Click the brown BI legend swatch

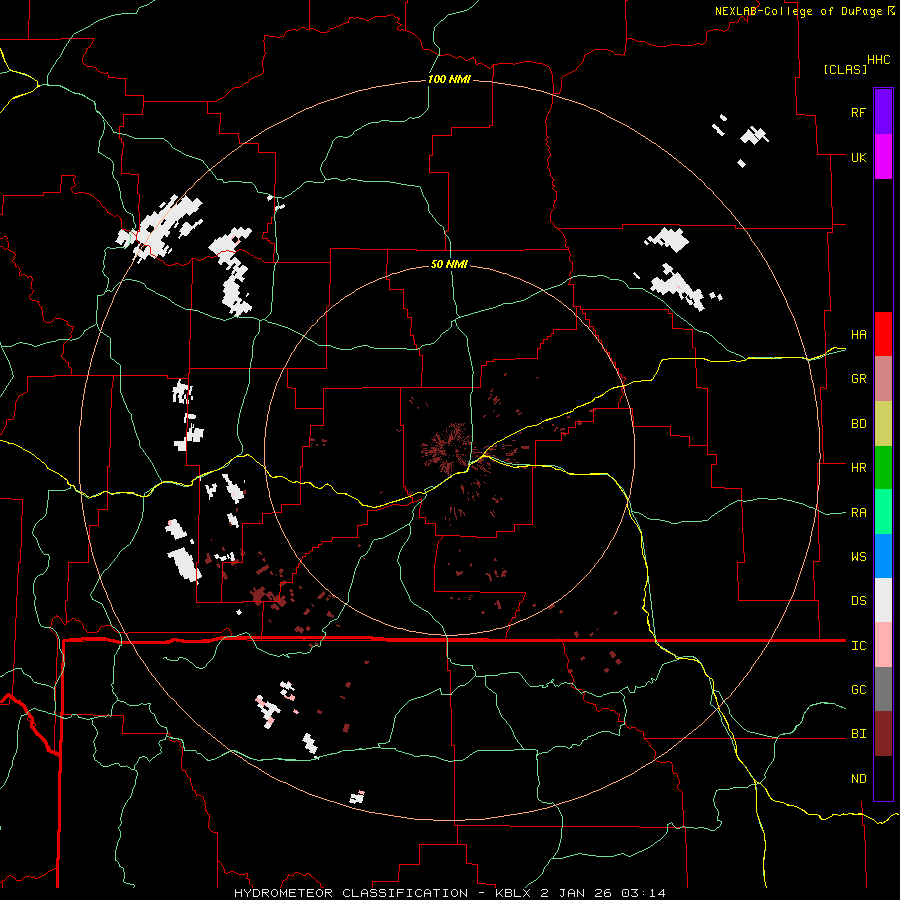pos(883,734)
